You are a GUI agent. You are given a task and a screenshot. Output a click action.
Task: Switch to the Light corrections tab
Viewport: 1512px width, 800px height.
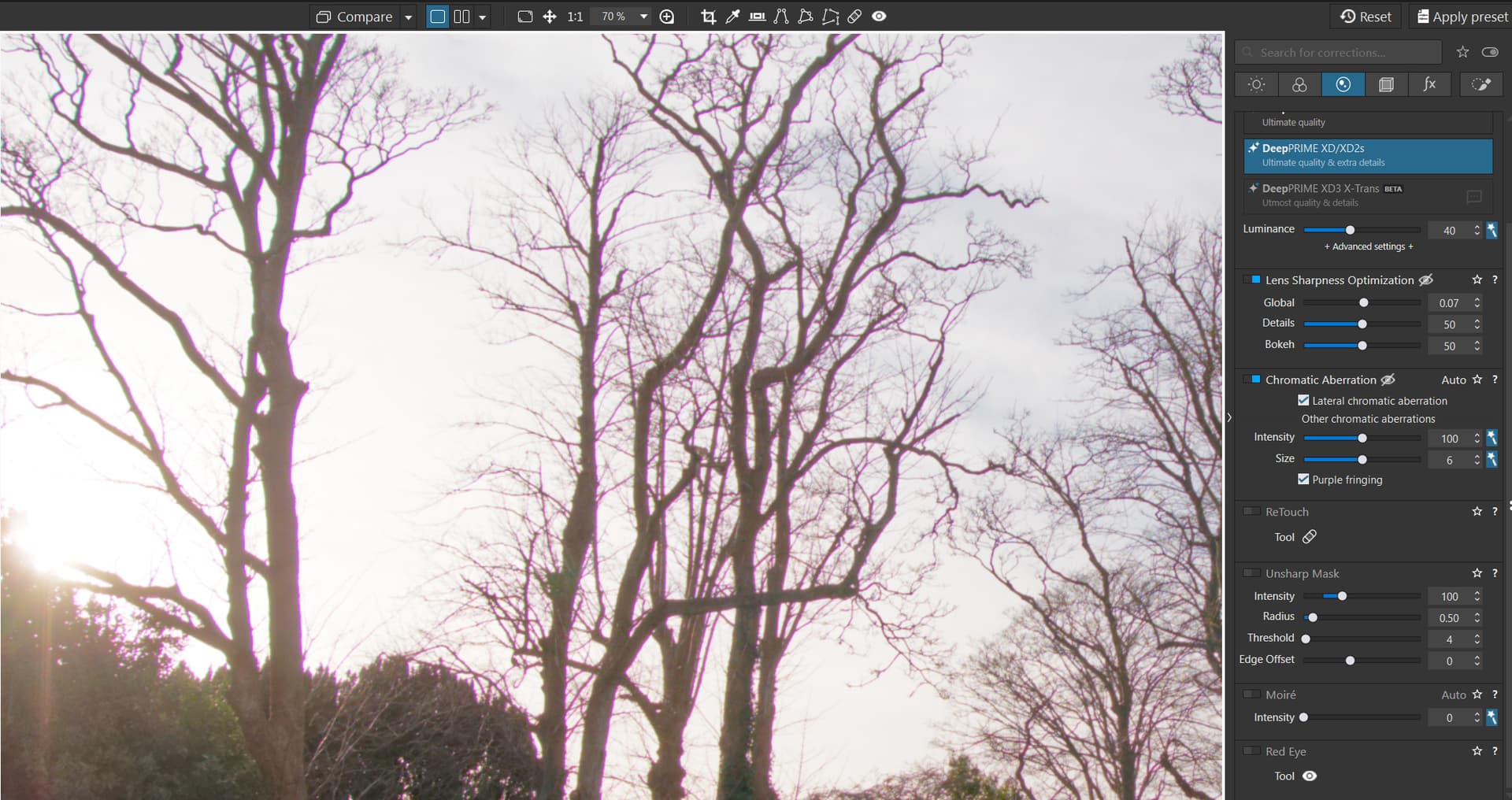[x=1256, y=84]
